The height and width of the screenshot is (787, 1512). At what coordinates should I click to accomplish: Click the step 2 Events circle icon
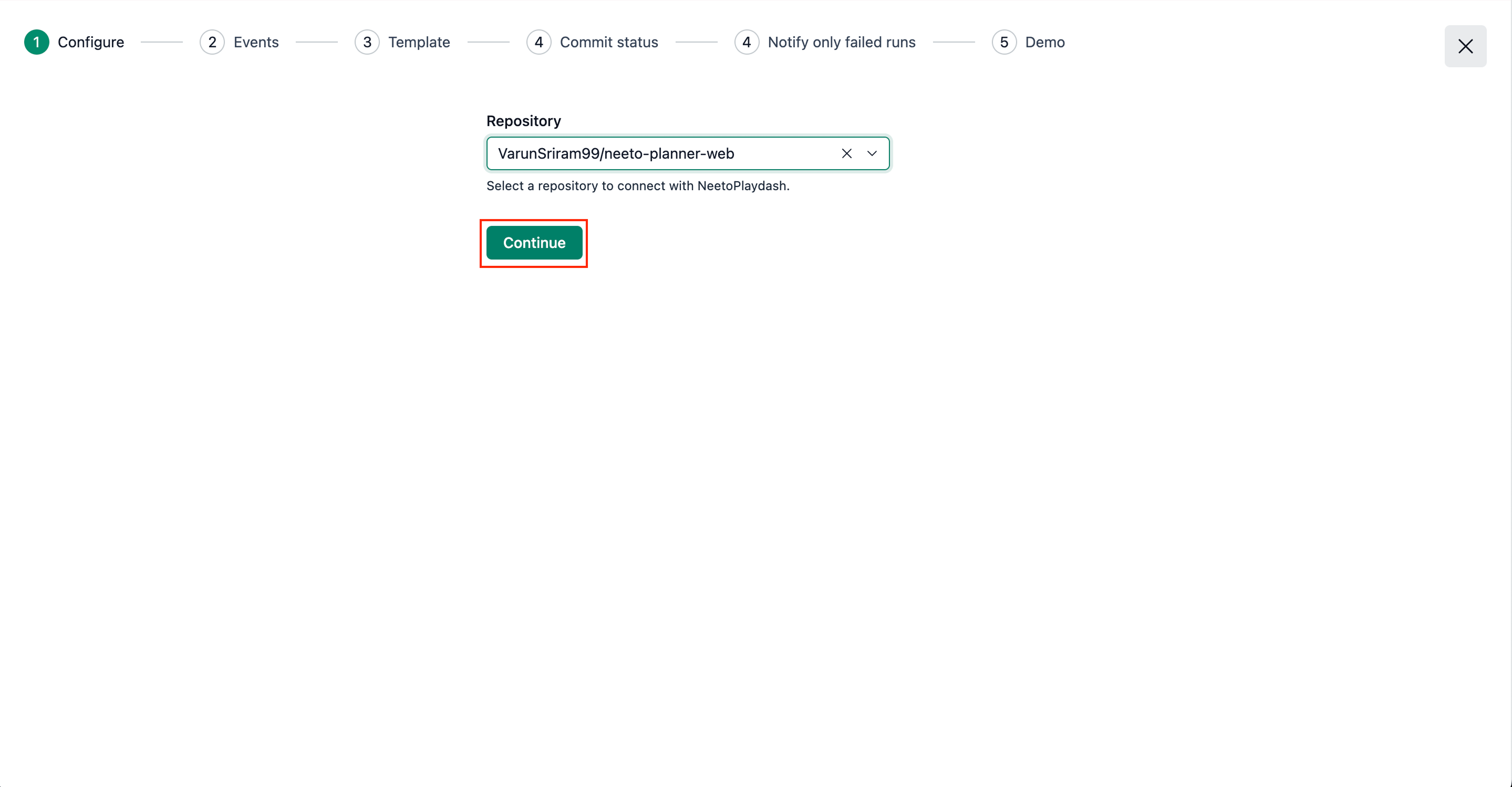coord(212,42)
